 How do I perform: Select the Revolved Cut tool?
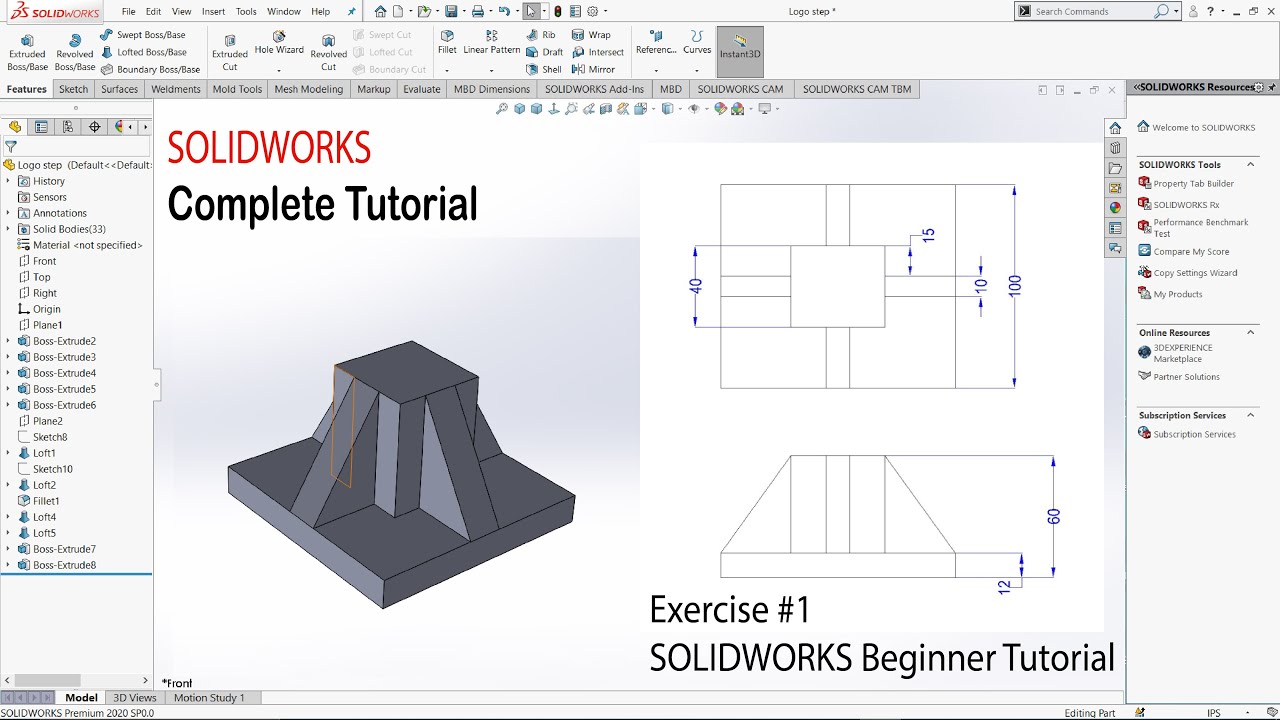click(x=328, y=52)
